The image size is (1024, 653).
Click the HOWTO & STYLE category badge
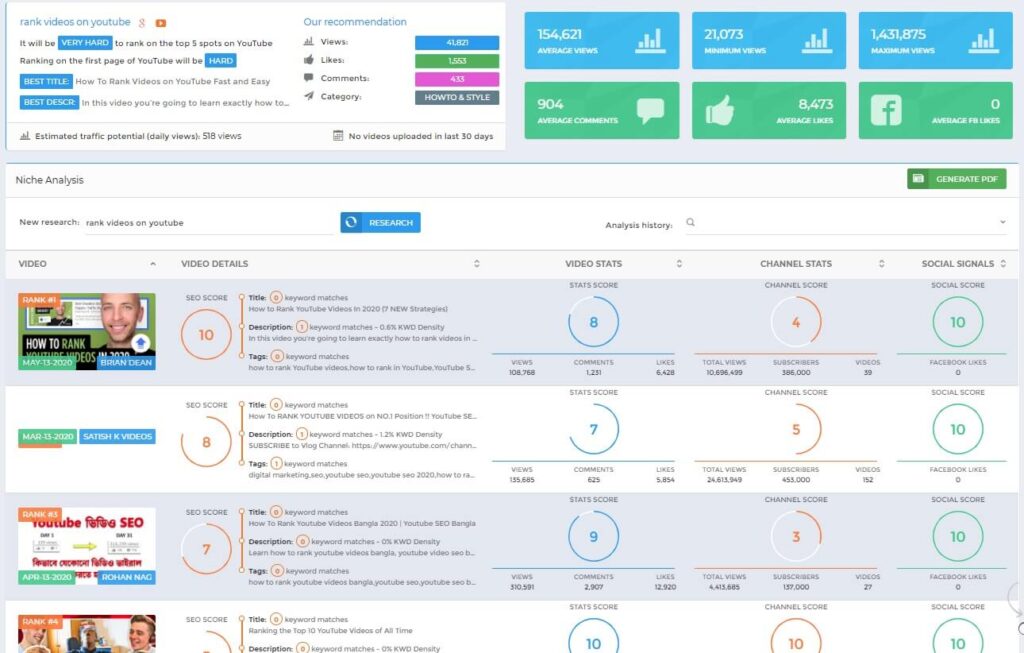pyautogui.click(x=457, y=97)
